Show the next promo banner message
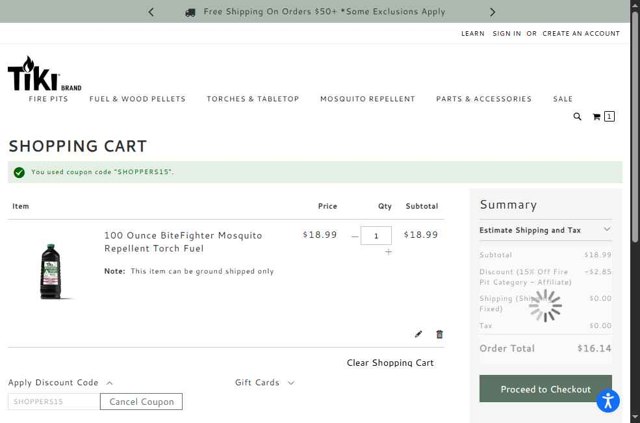 pyautogui.click(x=492, y=12)
